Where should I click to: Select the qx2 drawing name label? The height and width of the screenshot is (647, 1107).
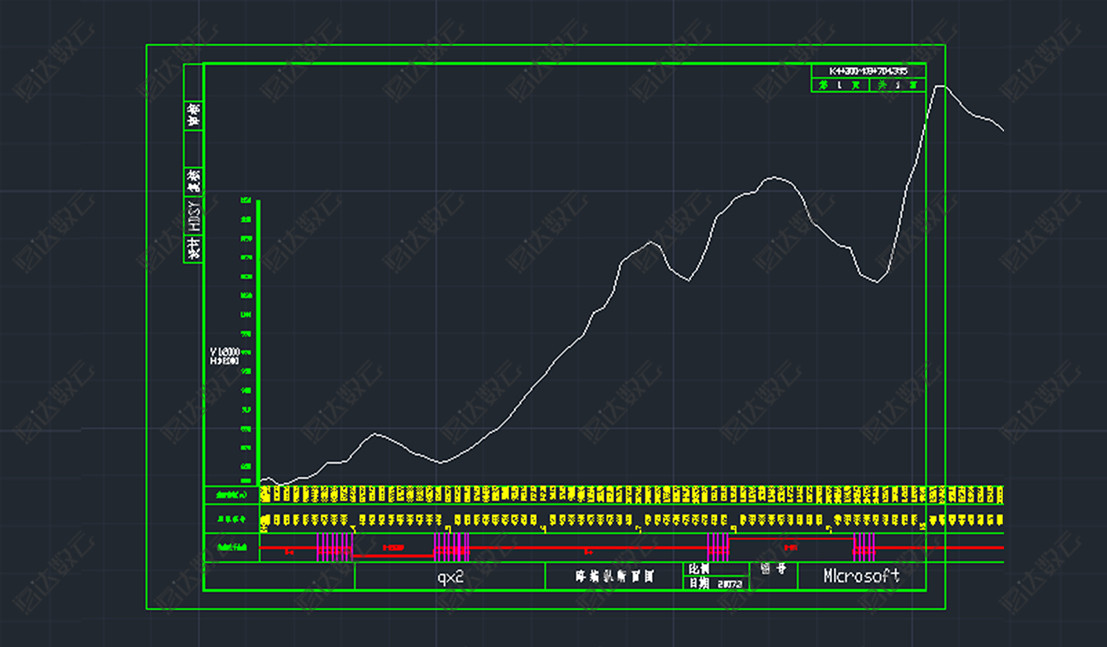coord(450,577)
